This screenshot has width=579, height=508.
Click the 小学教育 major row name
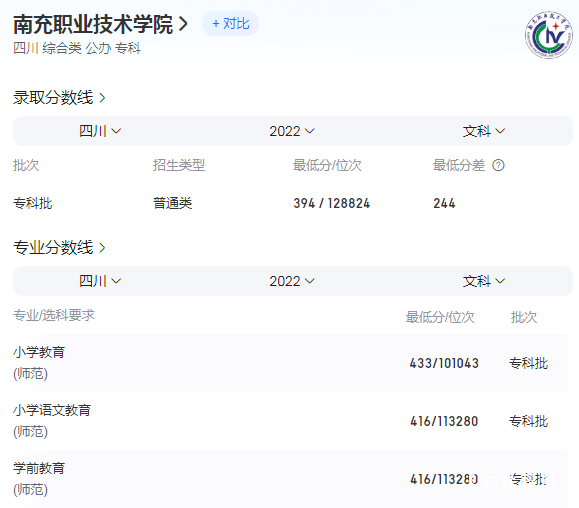click(x=39, y=352)
